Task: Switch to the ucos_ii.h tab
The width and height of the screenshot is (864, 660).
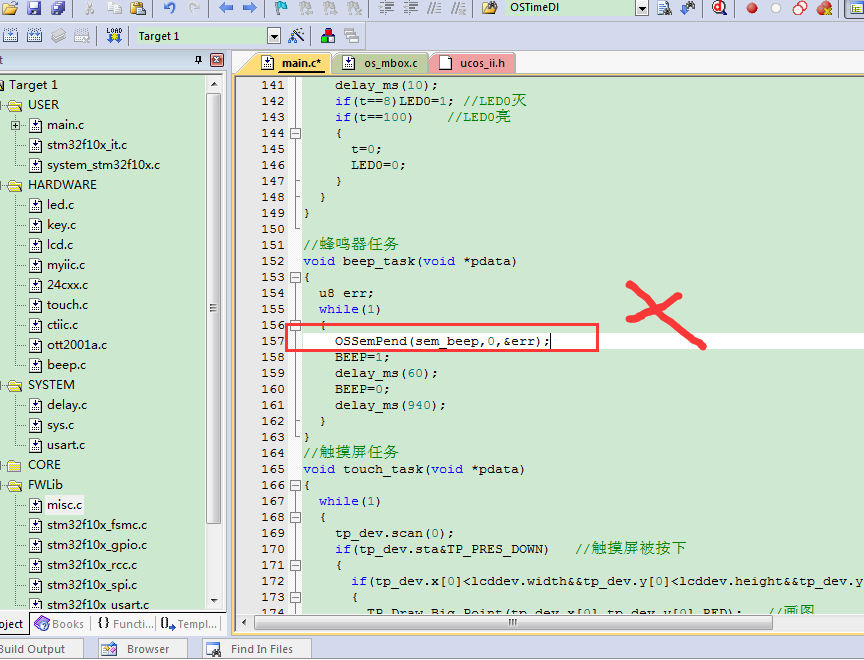Action: point(473,63)
